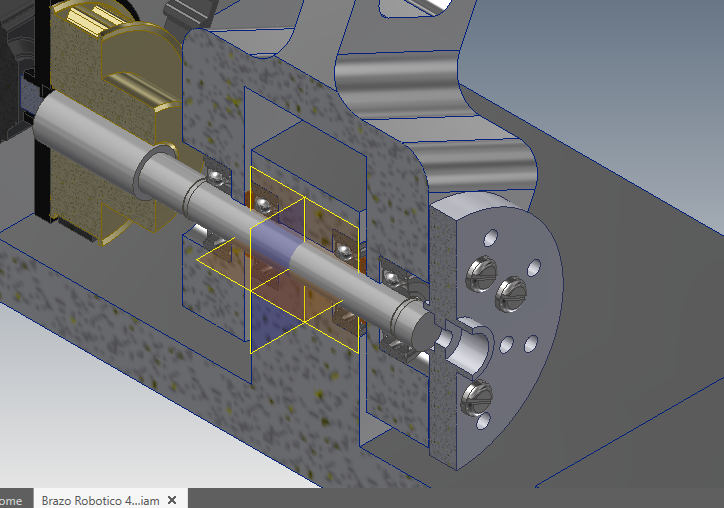Open the Home tab
This screenshot has width=724, height=508.
11,501
